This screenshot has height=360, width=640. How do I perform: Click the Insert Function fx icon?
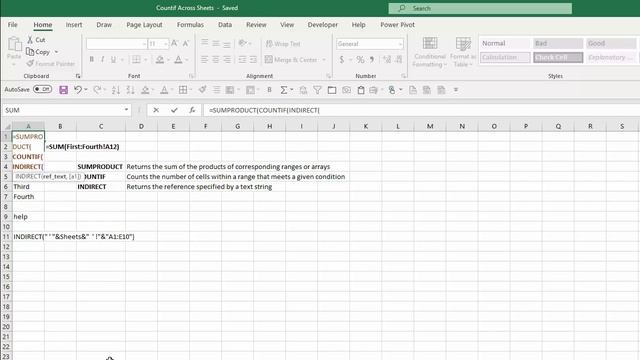pyautogui.click(x=192, y=110)
